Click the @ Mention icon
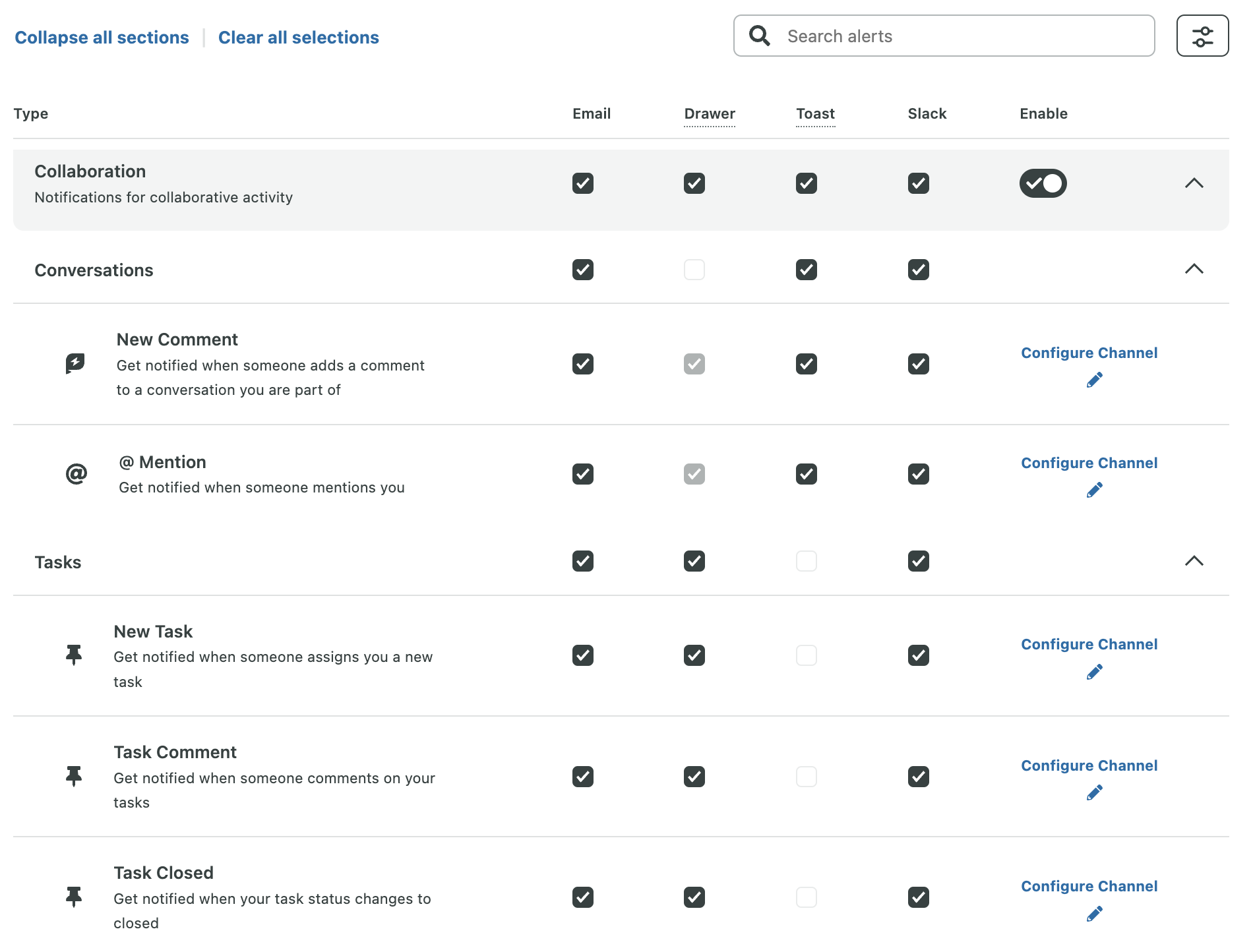This screenshot has height=952, width=1253. (x=75, y=473)
